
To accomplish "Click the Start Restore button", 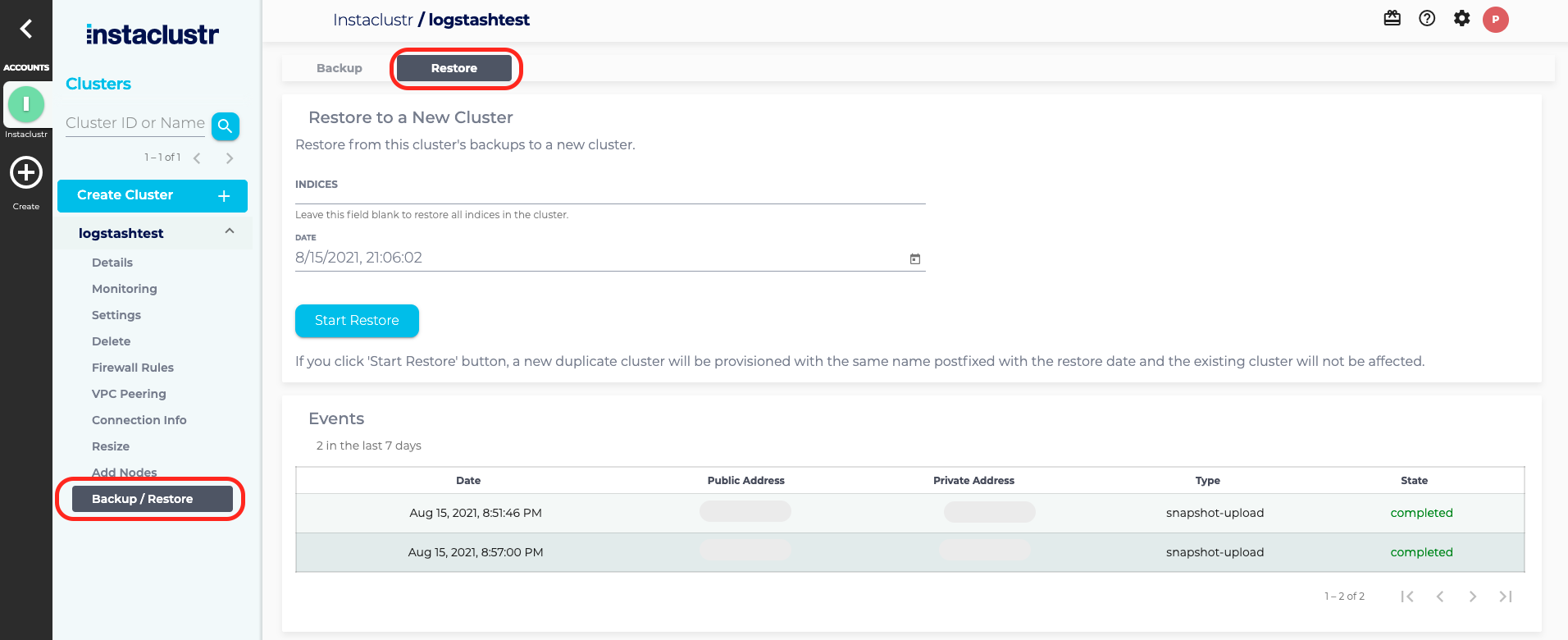I will [357, 321].
